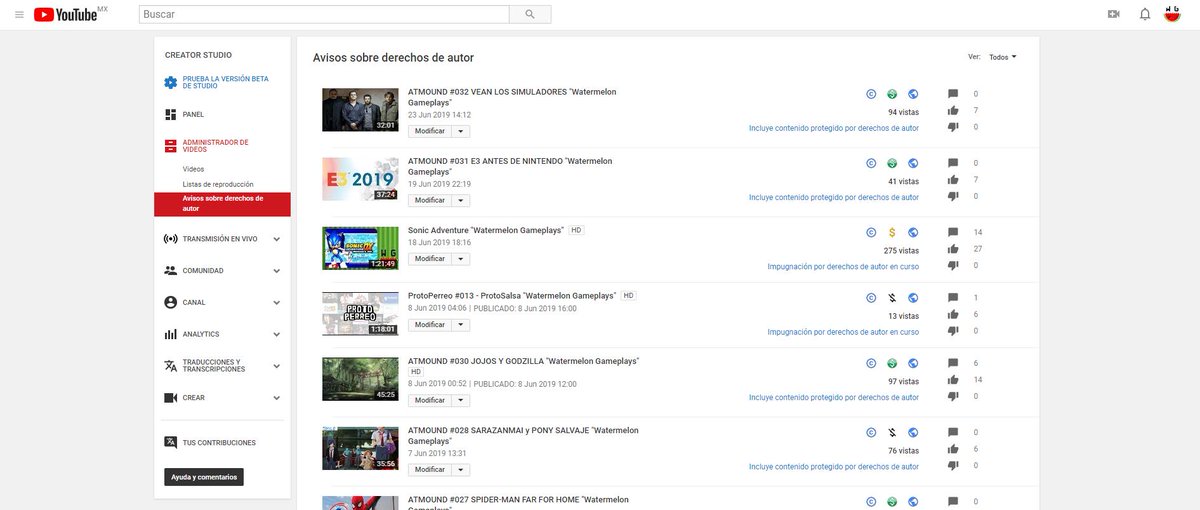Image resolution: width=1200 pixels, height=510 pixels.
Task: Click the Comunidad people icon
Action: [171, 271]
